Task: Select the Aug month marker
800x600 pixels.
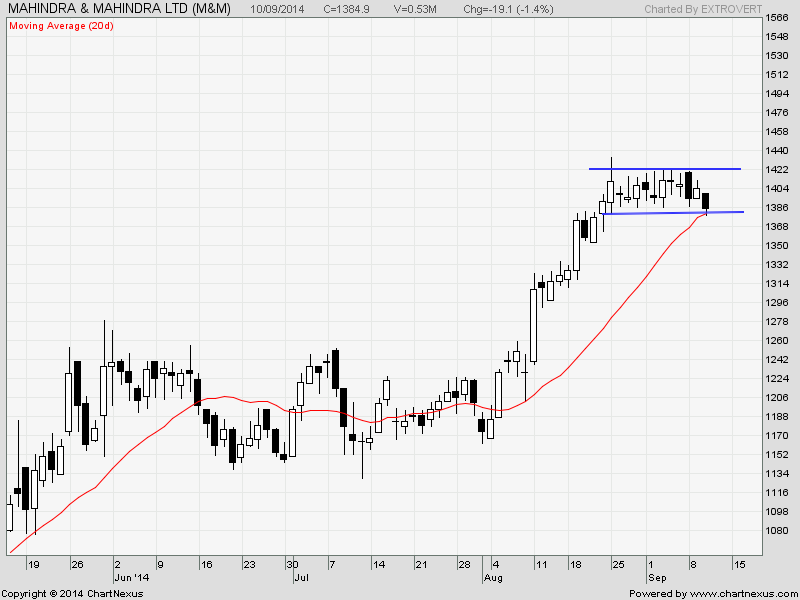Action: click(493, 577)
